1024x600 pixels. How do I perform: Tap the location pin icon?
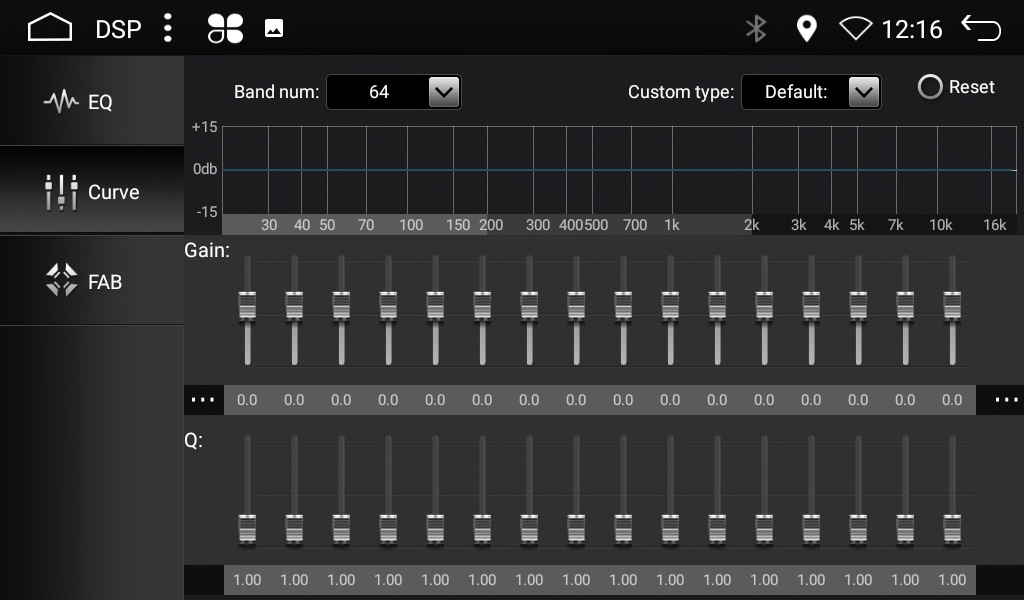(806, 29)
